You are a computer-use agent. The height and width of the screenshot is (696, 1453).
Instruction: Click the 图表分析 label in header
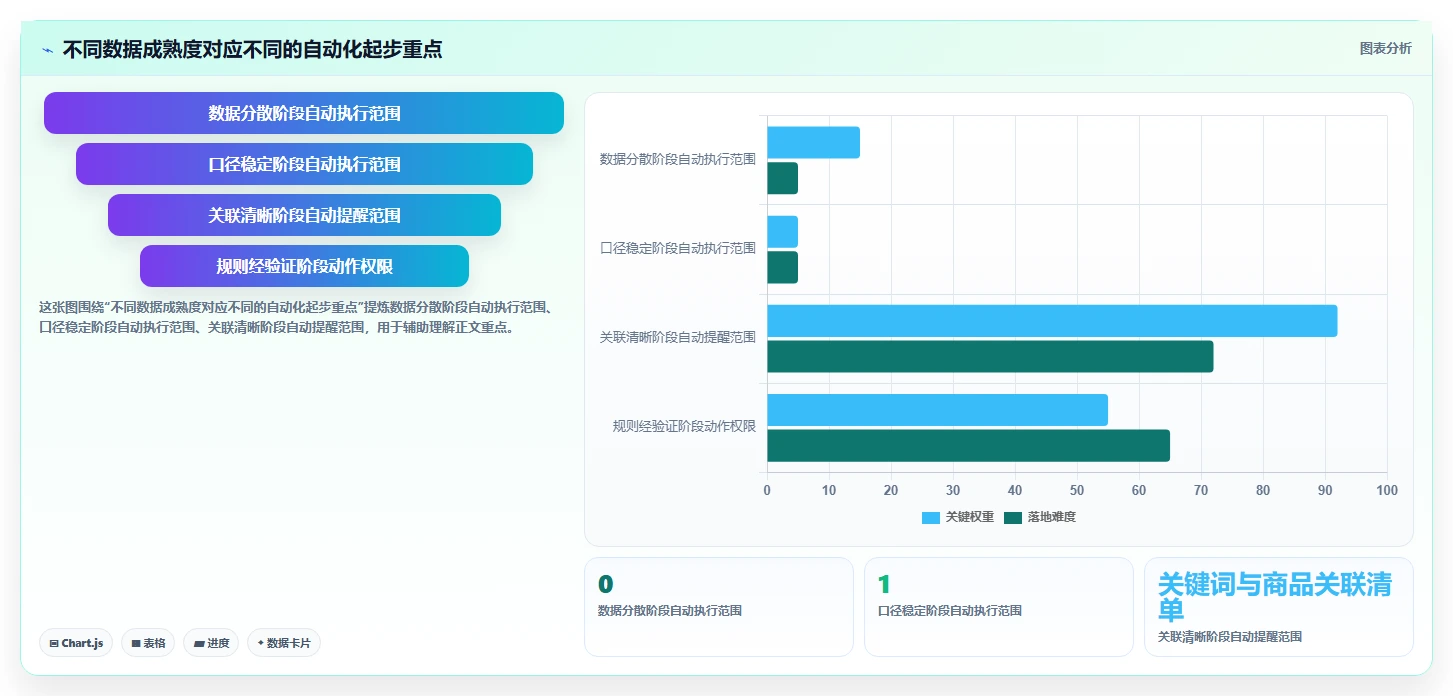(1385, 48)
